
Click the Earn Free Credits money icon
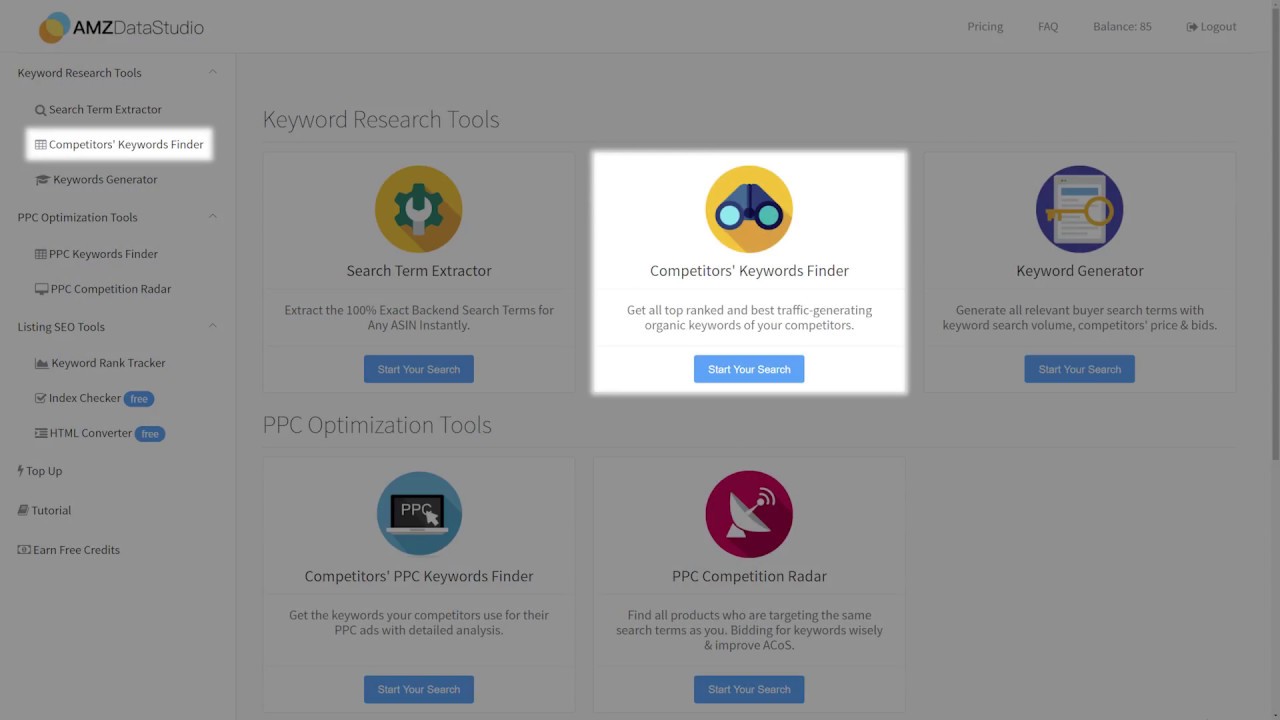point(24,550)
